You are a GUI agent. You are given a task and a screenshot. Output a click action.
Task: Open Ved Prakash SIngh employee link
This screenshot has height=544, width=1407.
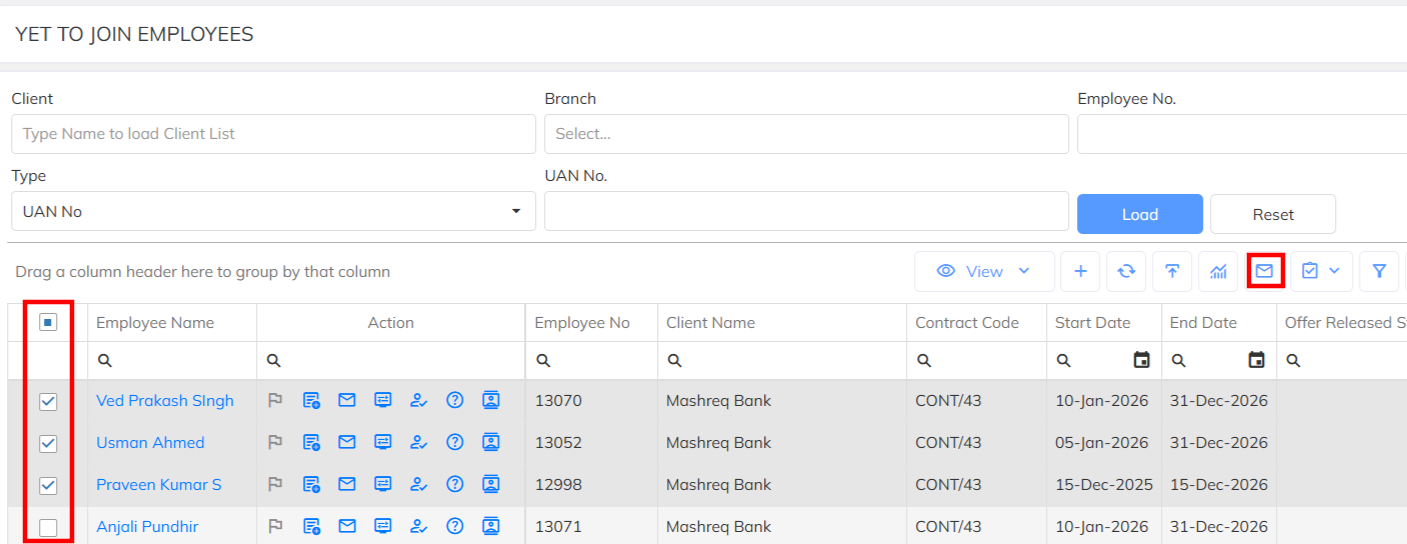tap(165, 401)
